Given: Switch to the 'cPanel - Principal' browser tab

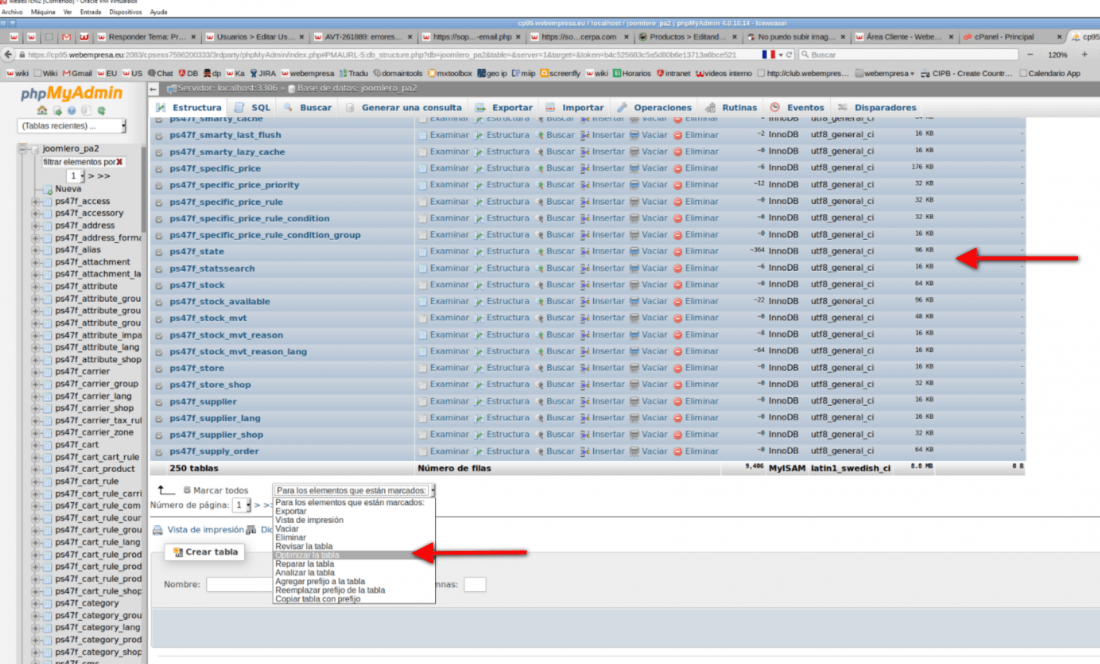Looking at the screenshot, I should click(x=1004, y=37).
